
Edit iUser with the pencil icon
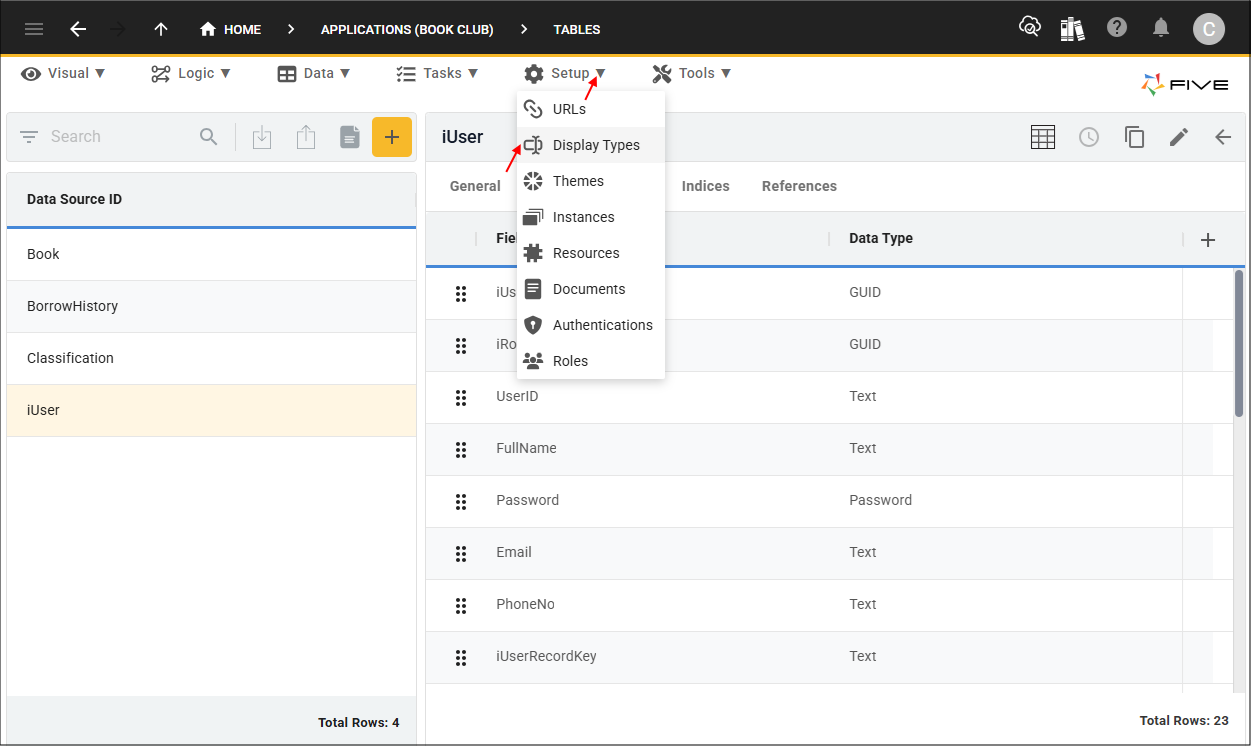1179,137
